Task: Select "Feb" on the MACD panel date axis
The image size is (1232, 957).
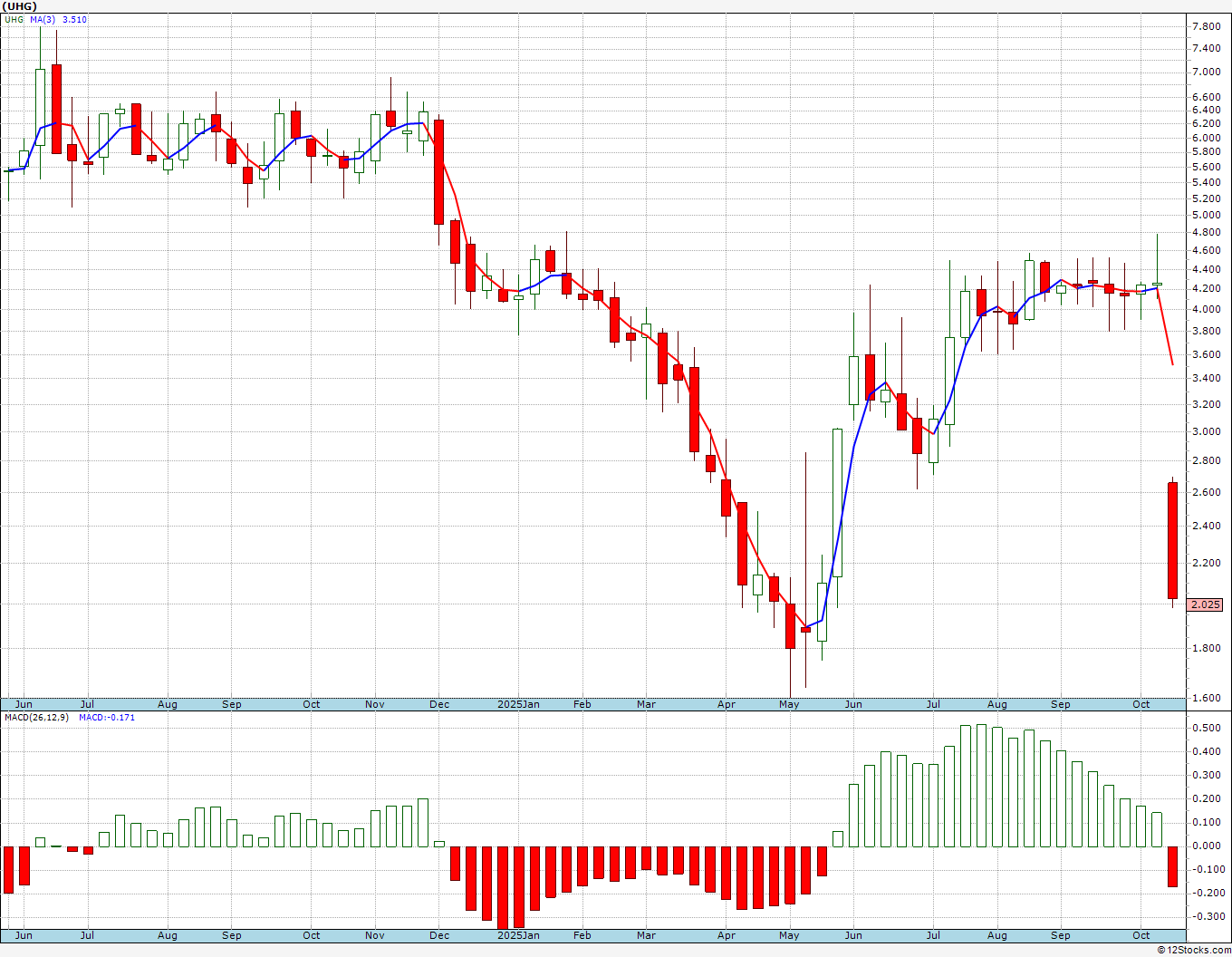Action: click(582, 935)
